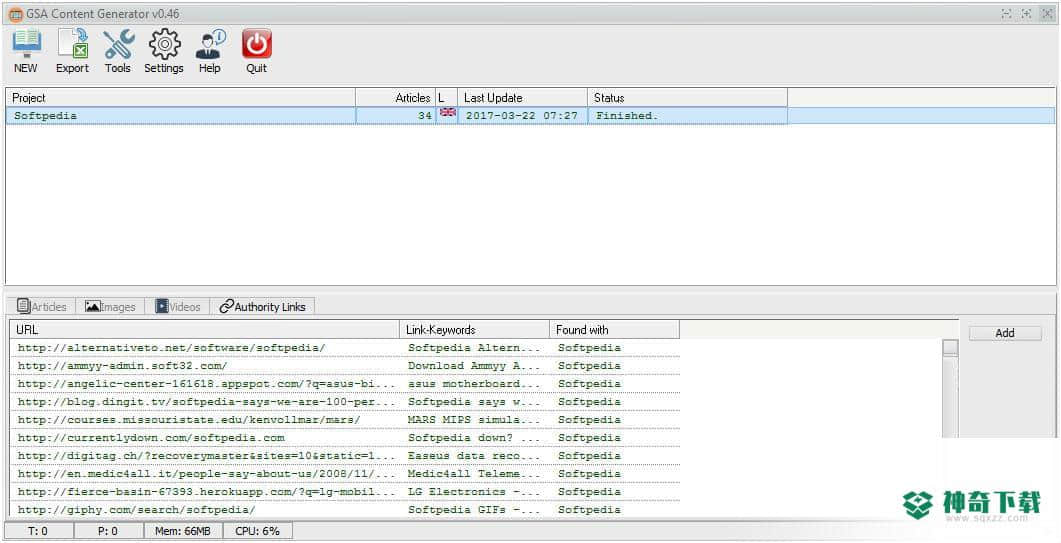Click the 'Softpedia GIFs' keyword cell
The height and width of the screenshot is (543, 1061).
pyautogui.click(x=474, y=510)
